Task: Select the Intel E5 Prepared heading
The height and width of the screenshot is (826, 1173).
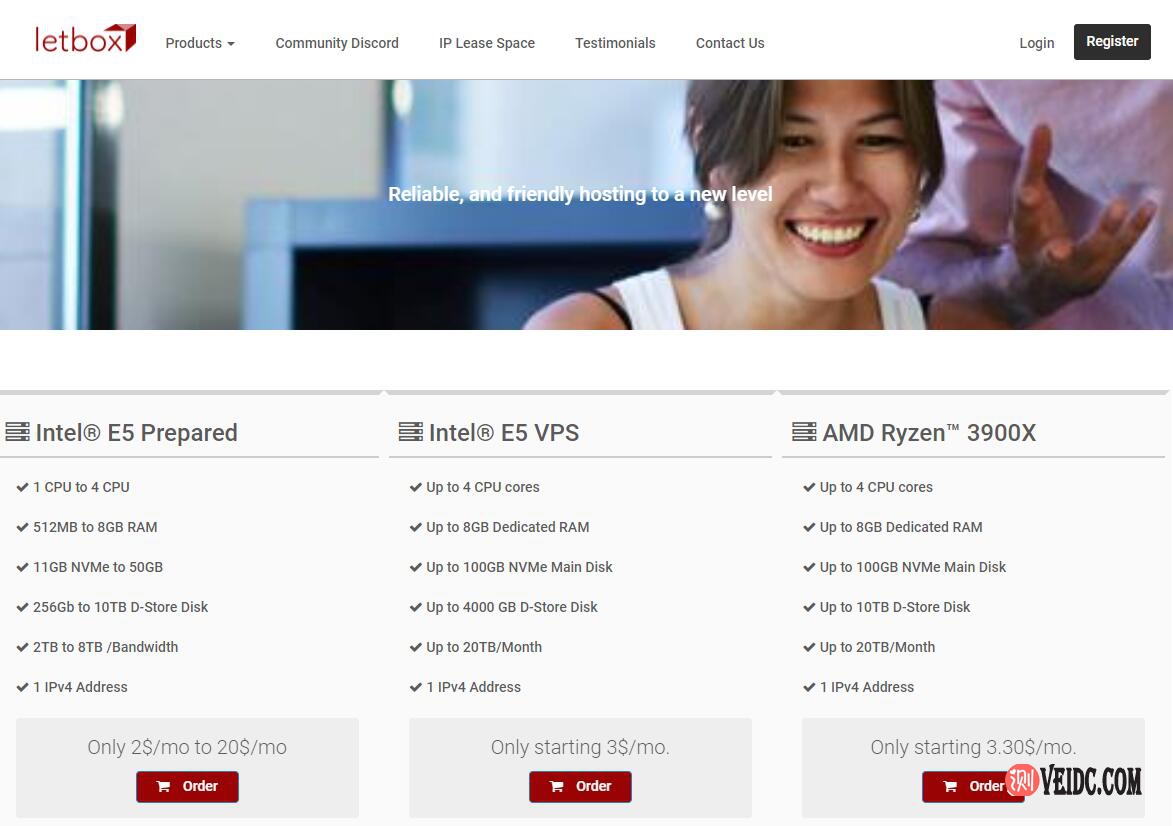Action: (136, 433)
